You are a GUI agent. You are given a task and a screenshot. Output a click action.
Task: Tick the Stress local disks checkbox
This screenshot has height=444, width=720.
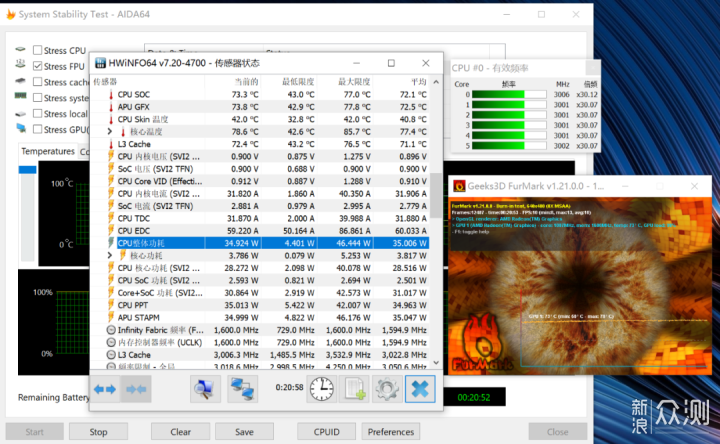(38, 113)
